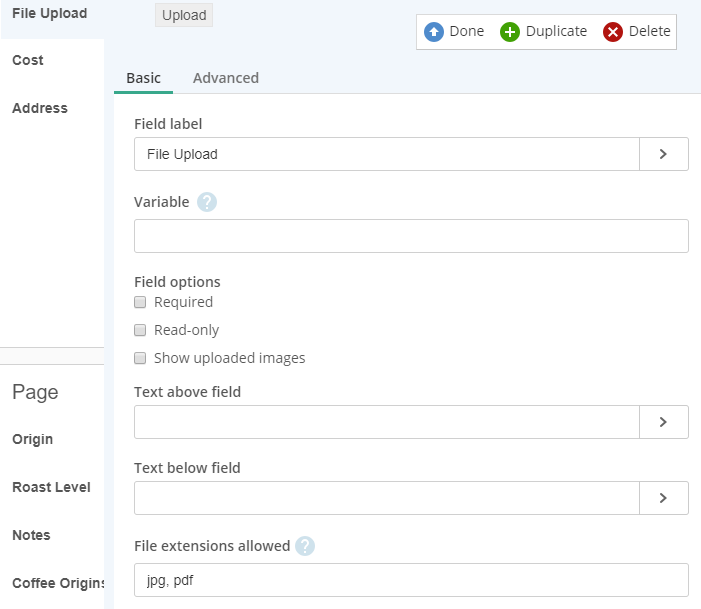Switch to the Advanced tab

click(226, 78)
